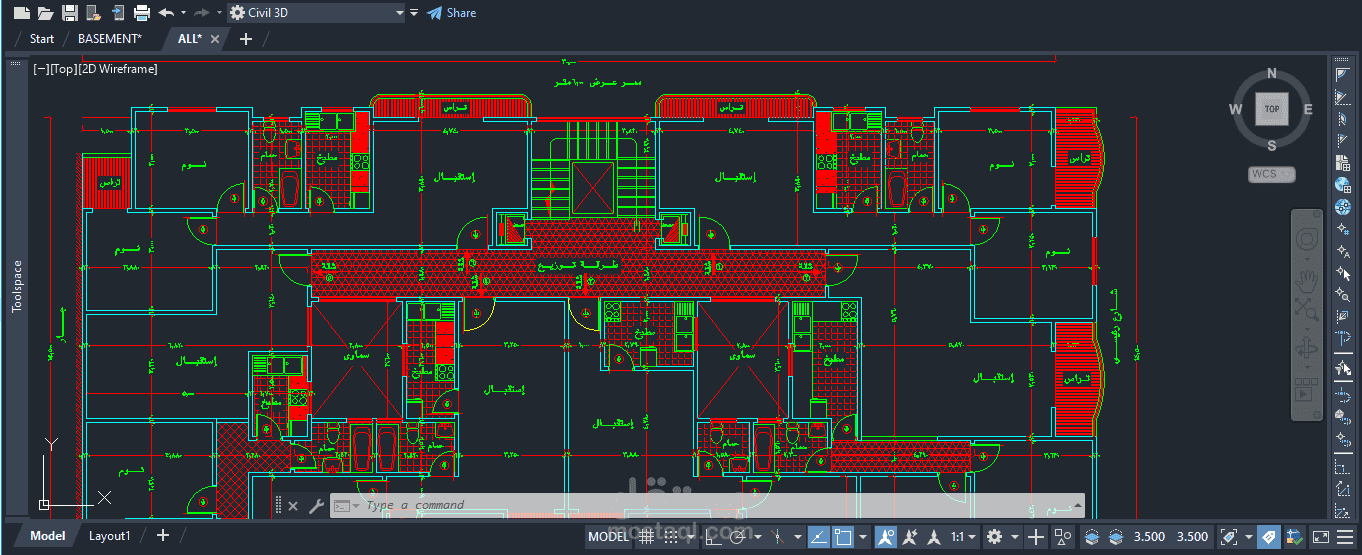Toggle object snap tracking in status bar
Viewport: 1362px width, 555px height.
818,537
